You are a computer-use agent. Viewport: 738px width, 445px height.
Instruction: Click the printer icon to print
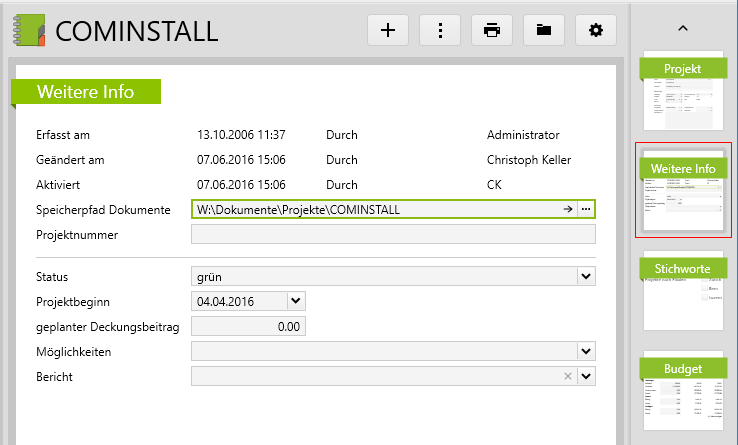coord(492,30)
